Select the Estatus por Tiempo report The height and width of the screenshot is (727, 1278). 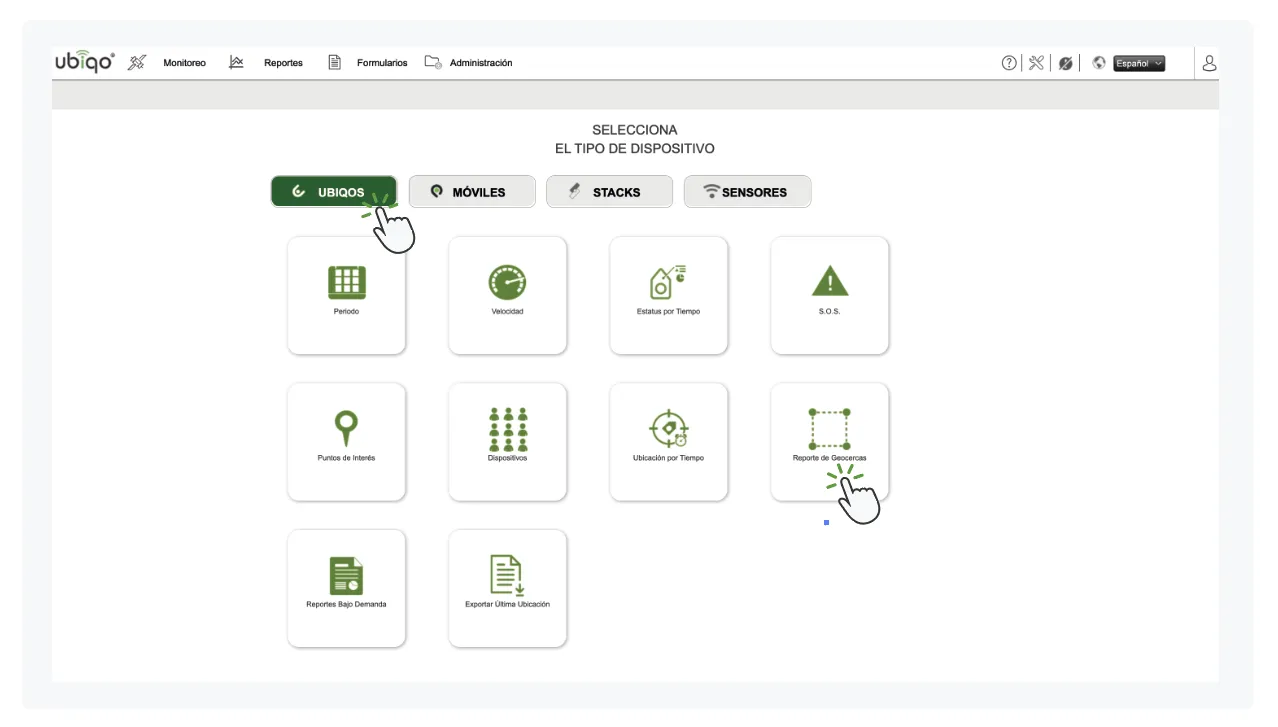tap(668, 295)
